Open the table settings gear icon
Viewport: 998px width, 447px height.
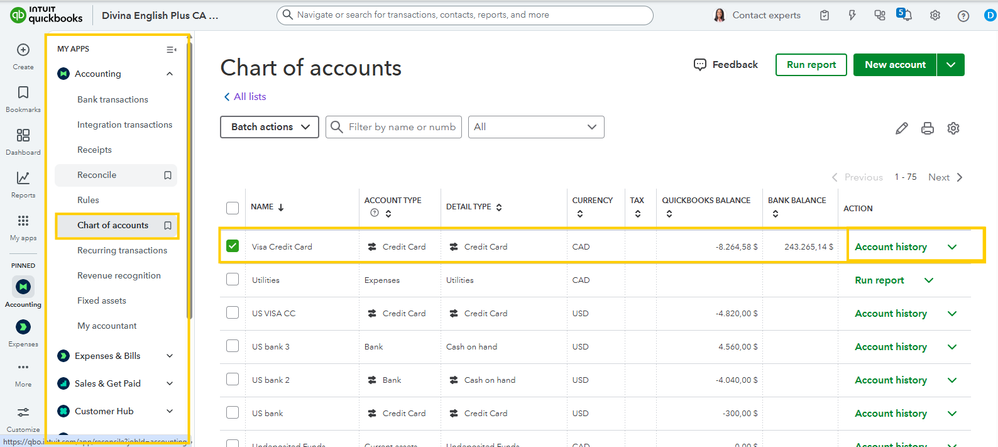coord(953,129)
